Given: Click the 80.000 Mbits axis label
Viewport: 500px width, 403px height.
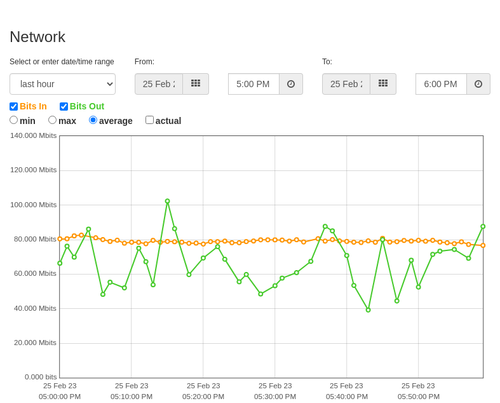Looking at the screenshot, I should coord(35,239).
